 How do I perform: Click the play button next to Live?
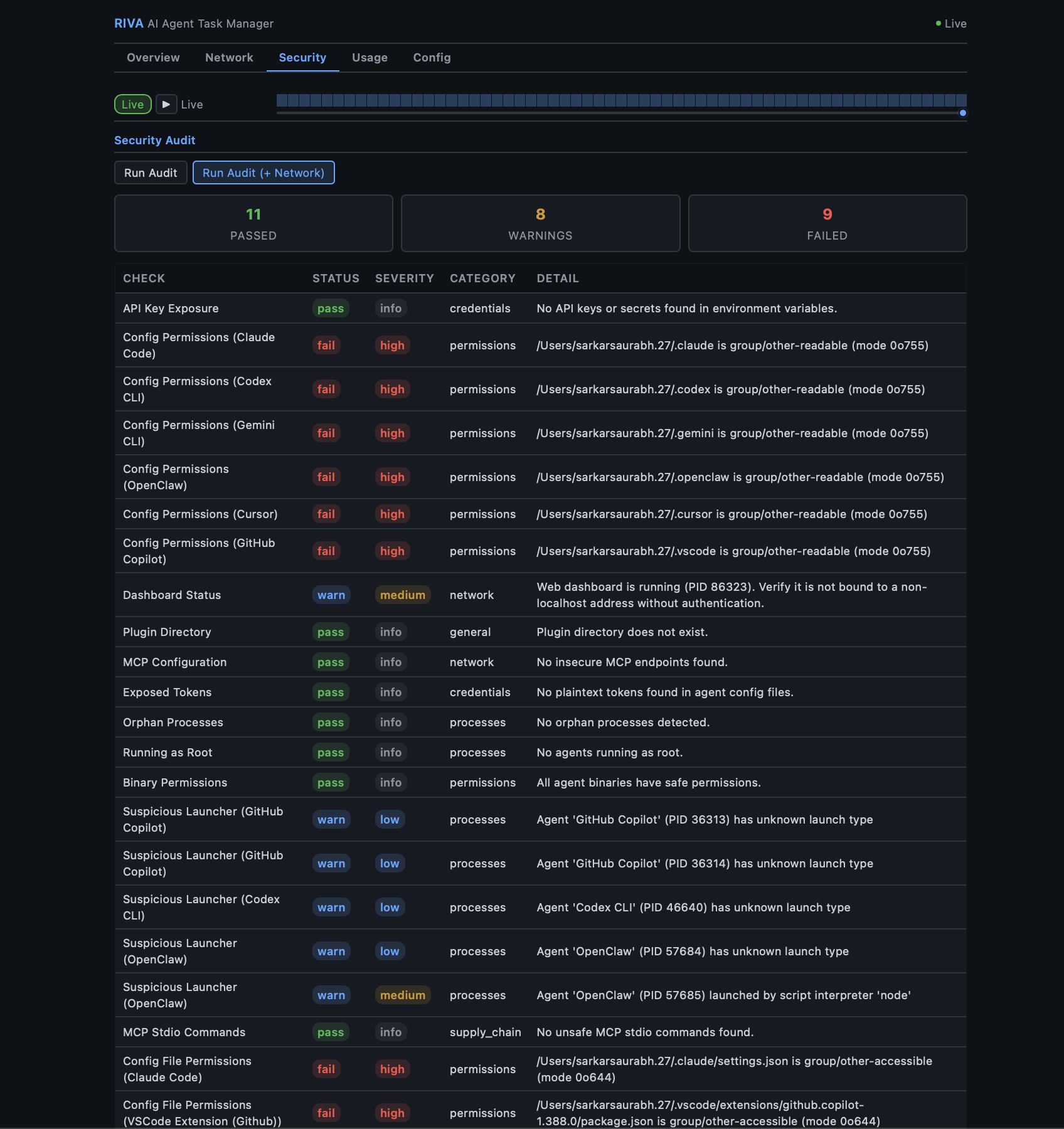click(x=166, y=104)
